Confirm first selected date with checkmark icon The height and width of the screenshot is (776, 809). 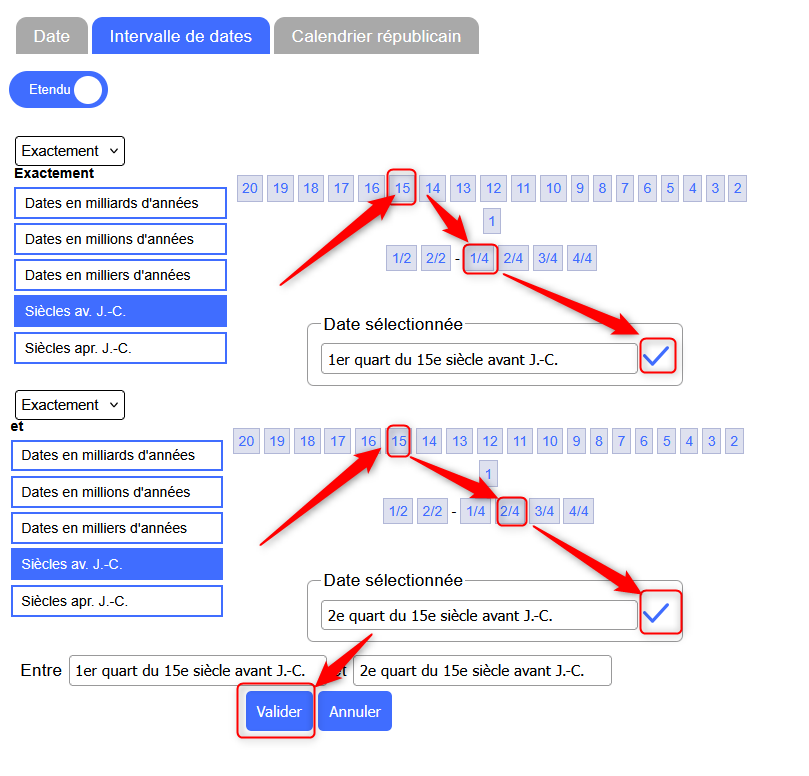point(657,357)
